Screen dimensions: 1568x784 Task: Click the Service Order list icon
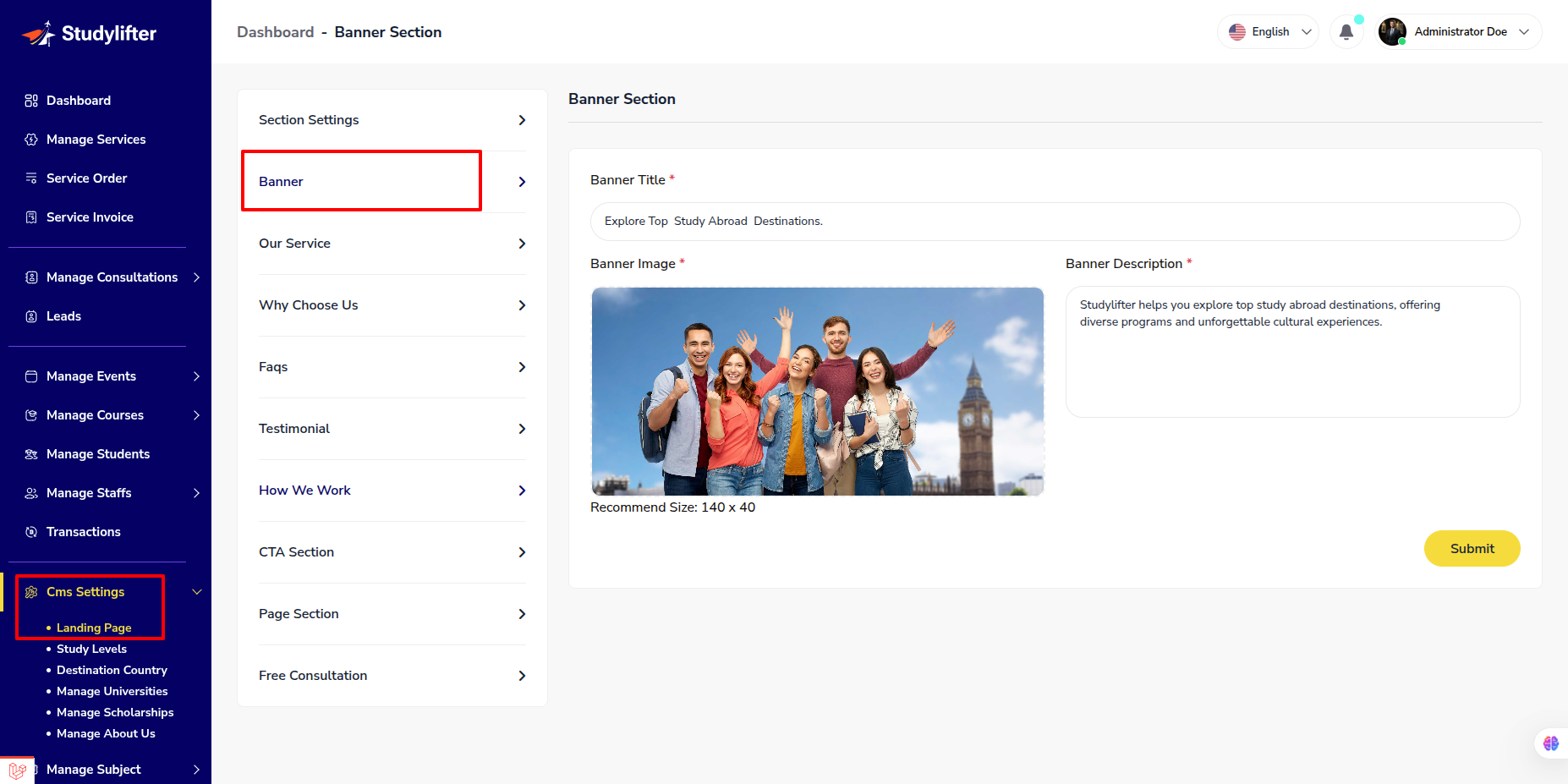31,178
